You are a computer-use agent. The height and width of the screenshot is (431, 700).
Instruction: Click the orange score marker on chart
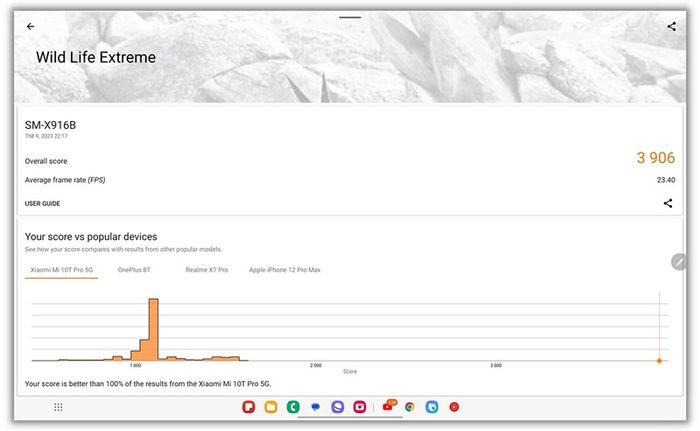point(659,360)
